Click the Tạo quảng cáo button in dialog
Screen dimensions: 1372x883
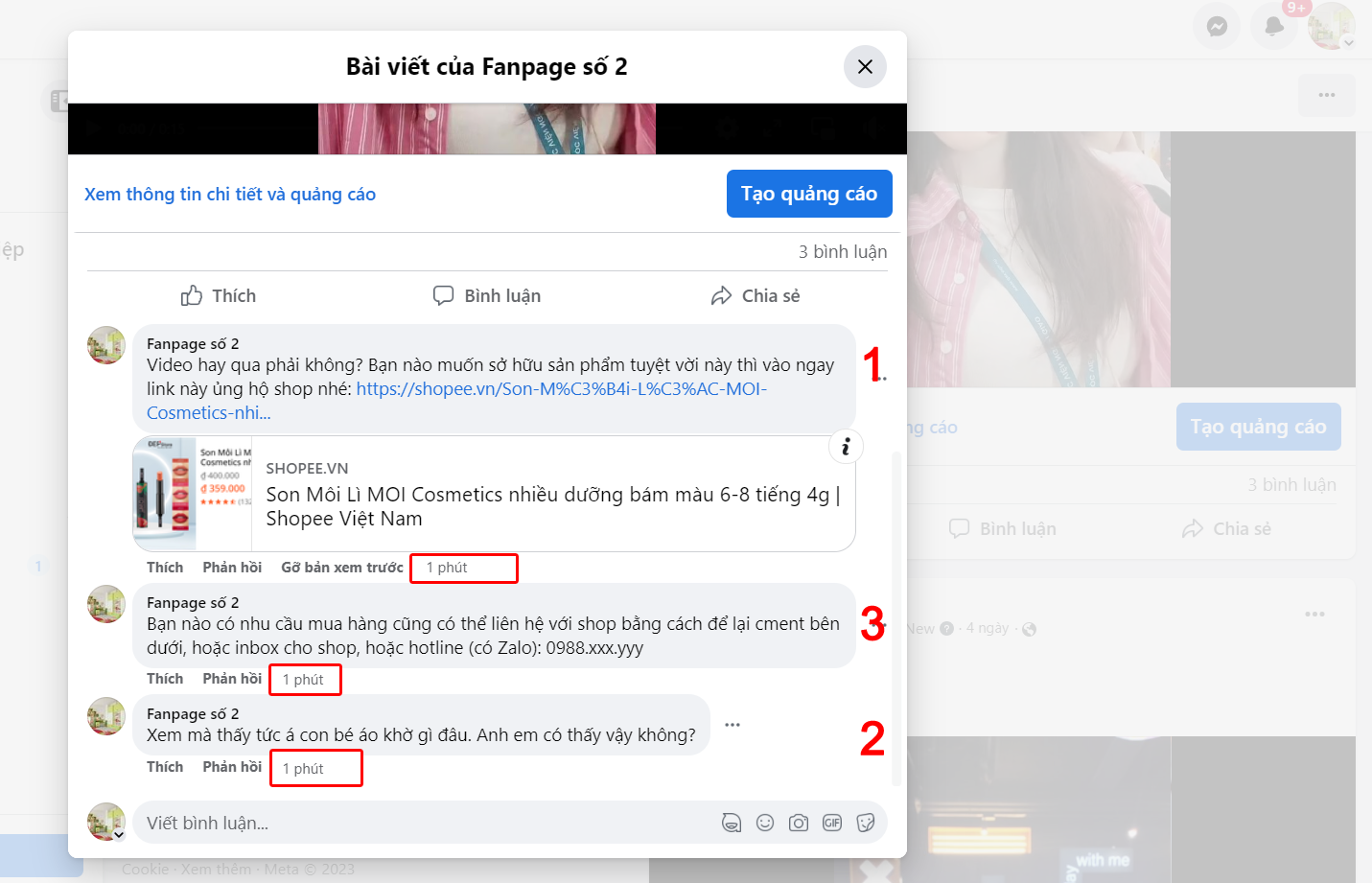click(x=809, y=194)
